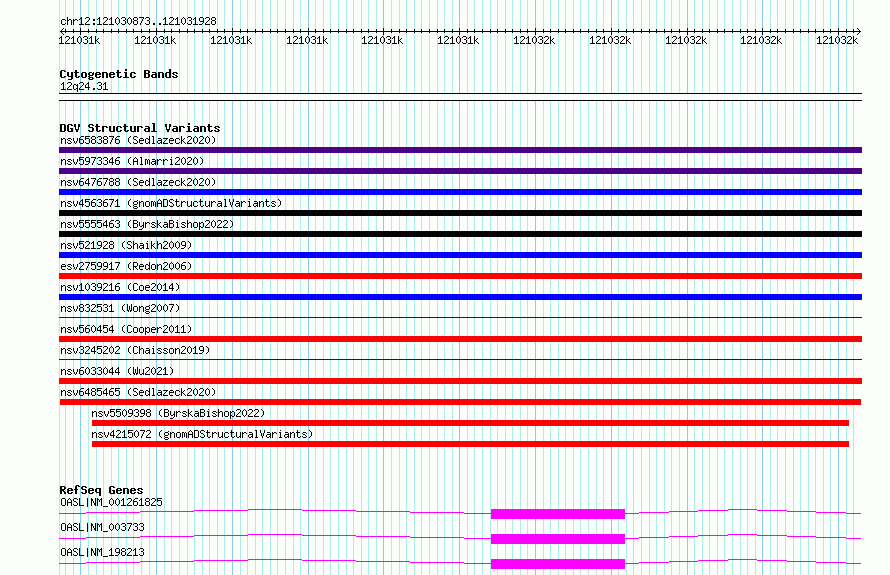
Task: Open variant nsv6583876 (Sedlazeck2020) label
Action: (138, 140)
